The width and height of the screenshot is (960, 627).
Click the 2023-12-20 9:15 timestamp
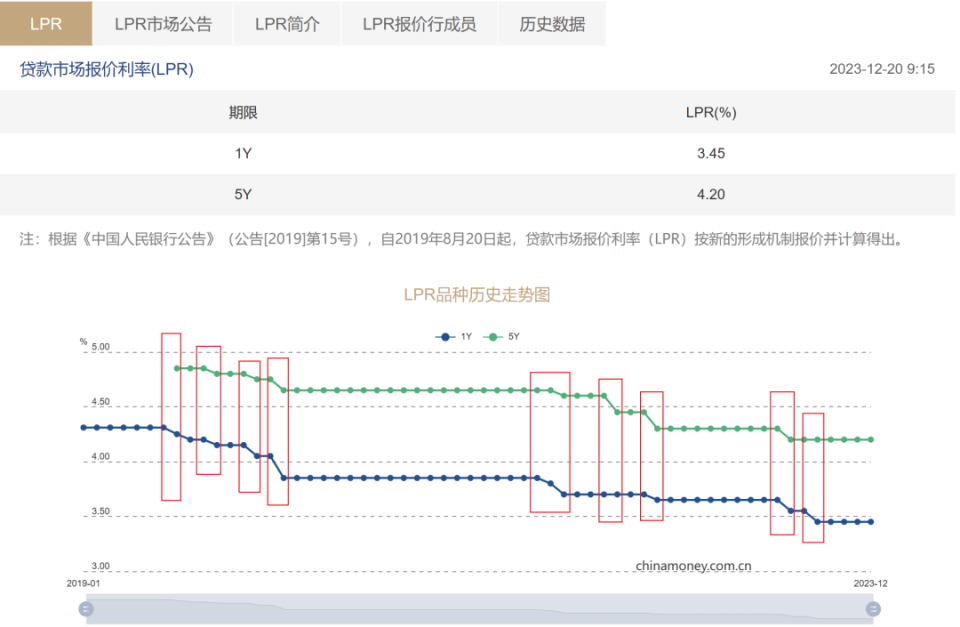(x=882, y=69)
